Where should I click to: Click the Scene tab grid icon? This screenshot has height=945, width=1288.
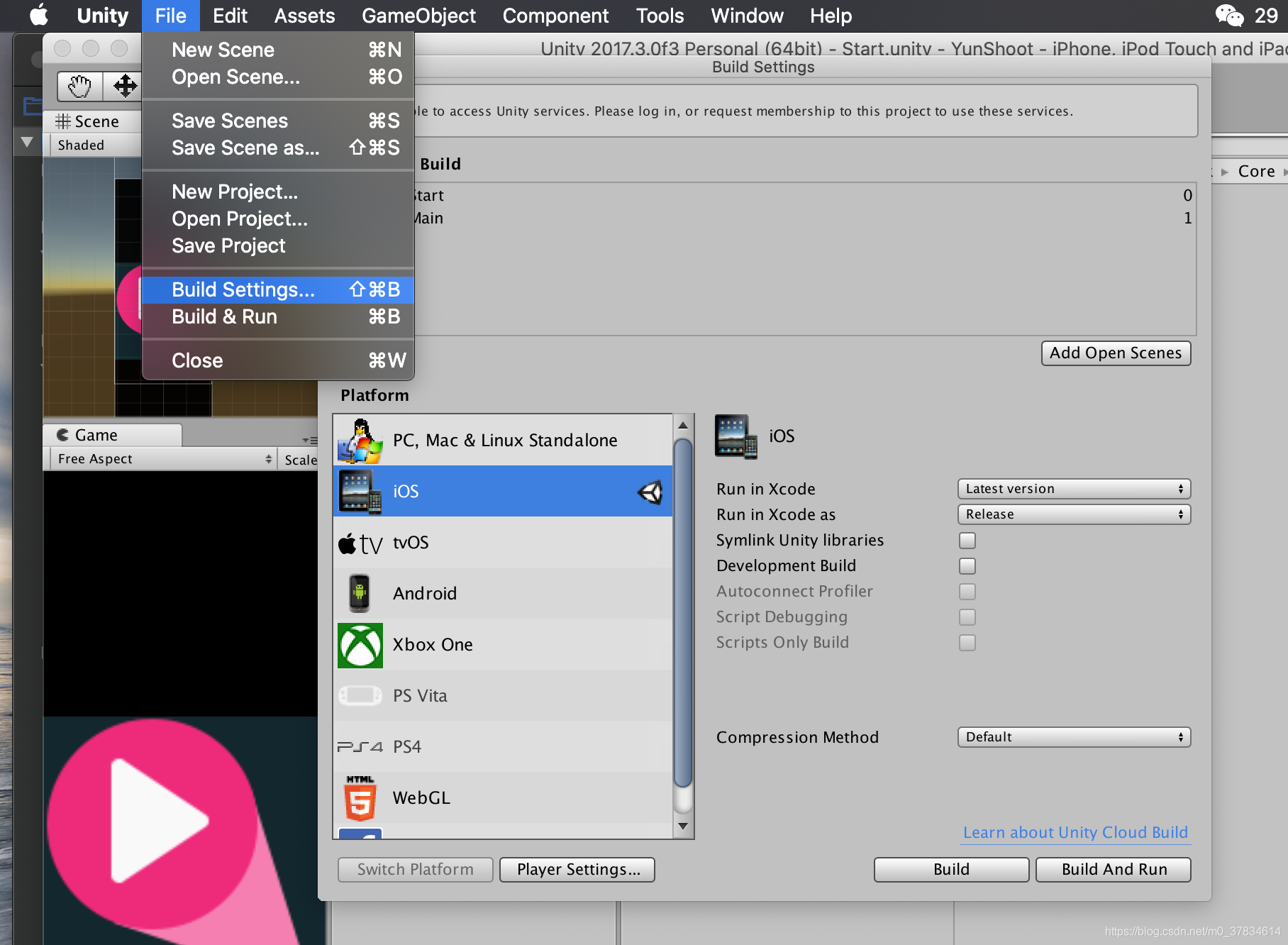tap(63, 121)
